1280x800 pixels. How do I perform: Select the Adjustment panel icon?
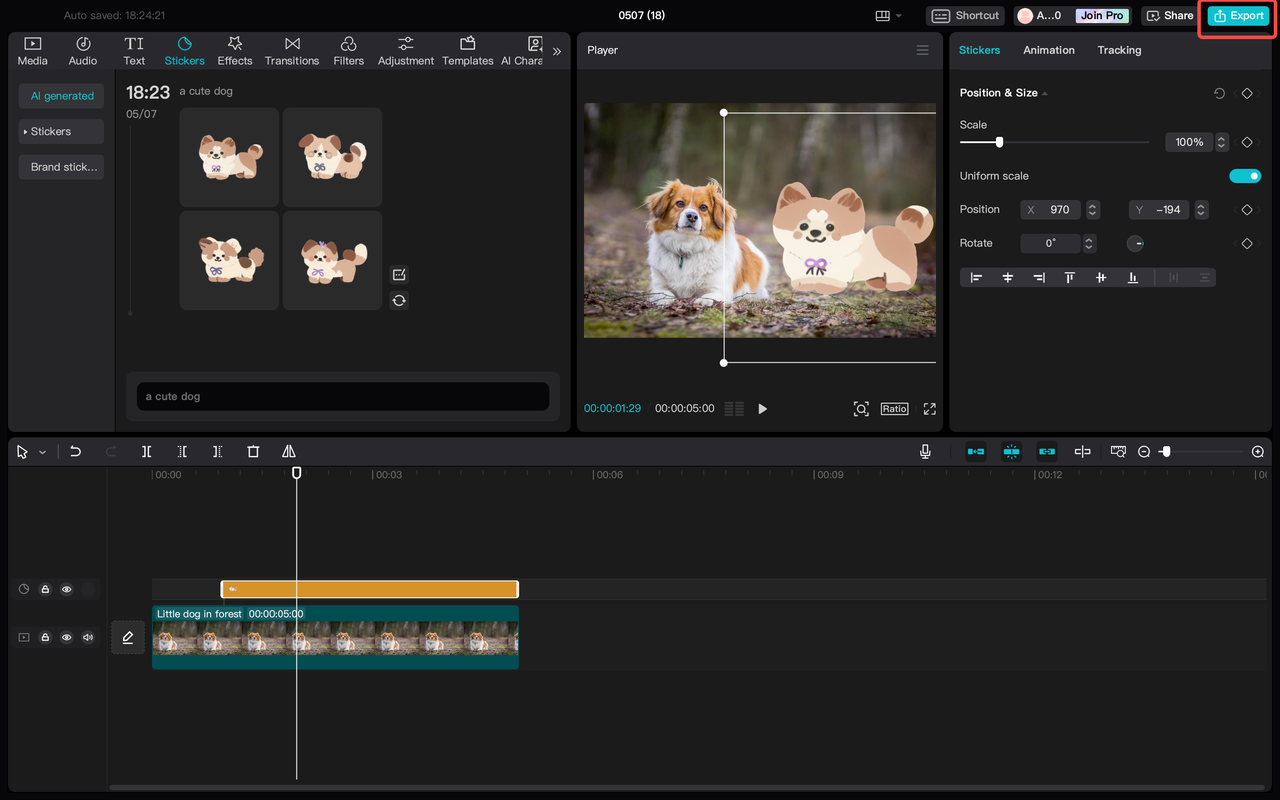pos(405,50)
